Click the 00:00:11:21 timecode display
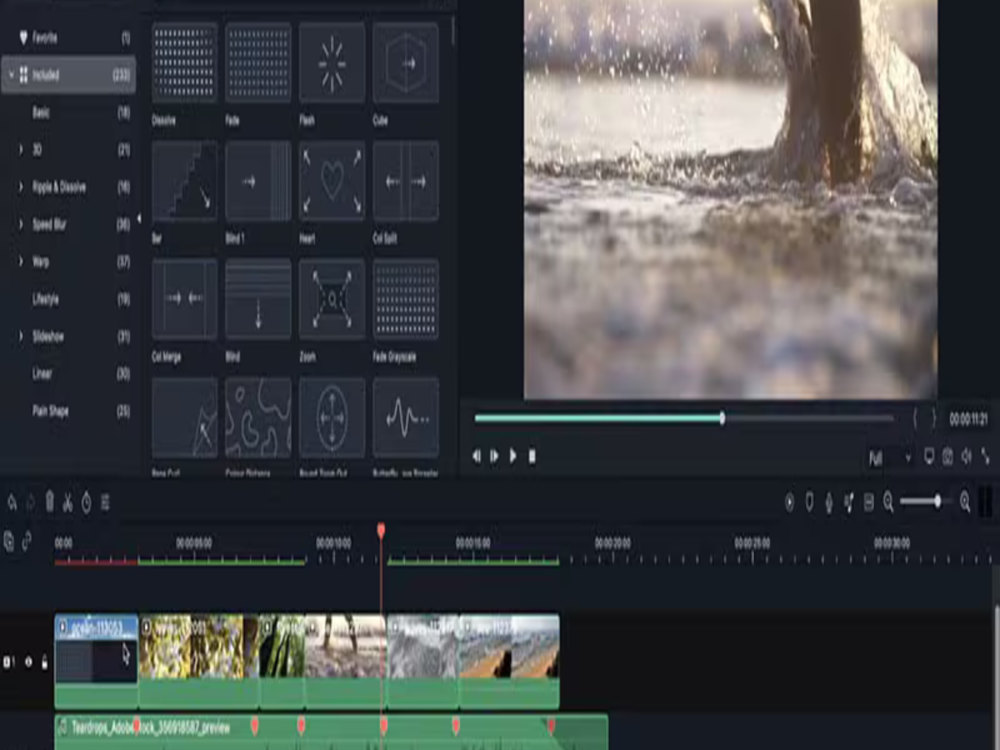This screenshot has height=750, width=1000. tap(969, 420)
